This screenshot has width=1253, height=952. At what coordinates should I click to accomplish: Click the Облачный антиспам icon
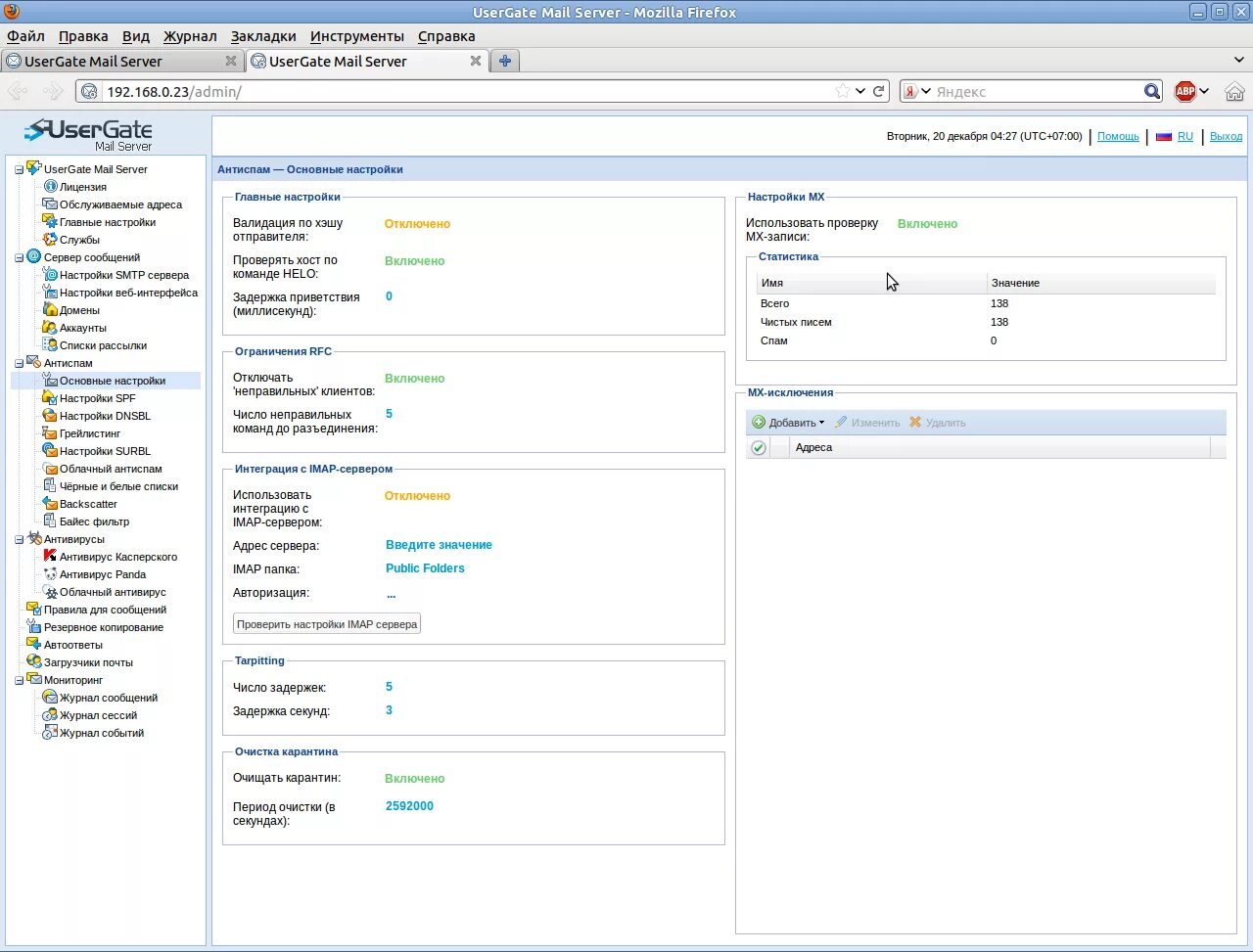(50, 468)
